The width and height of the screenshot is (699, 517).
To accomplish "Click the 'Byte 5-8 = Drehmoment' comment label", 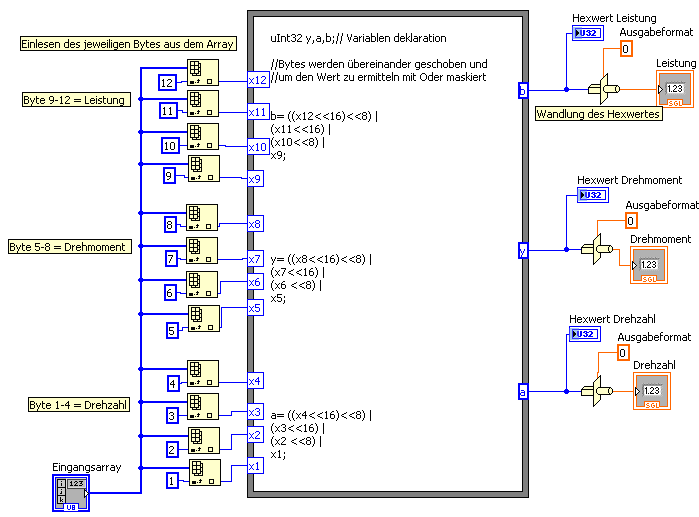I will [70, 246].
